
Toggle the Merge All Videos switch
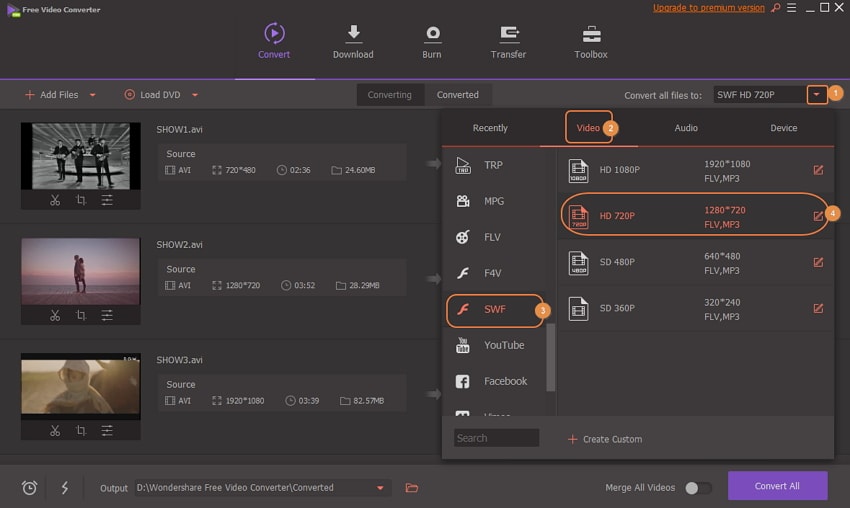coord(698,488)
